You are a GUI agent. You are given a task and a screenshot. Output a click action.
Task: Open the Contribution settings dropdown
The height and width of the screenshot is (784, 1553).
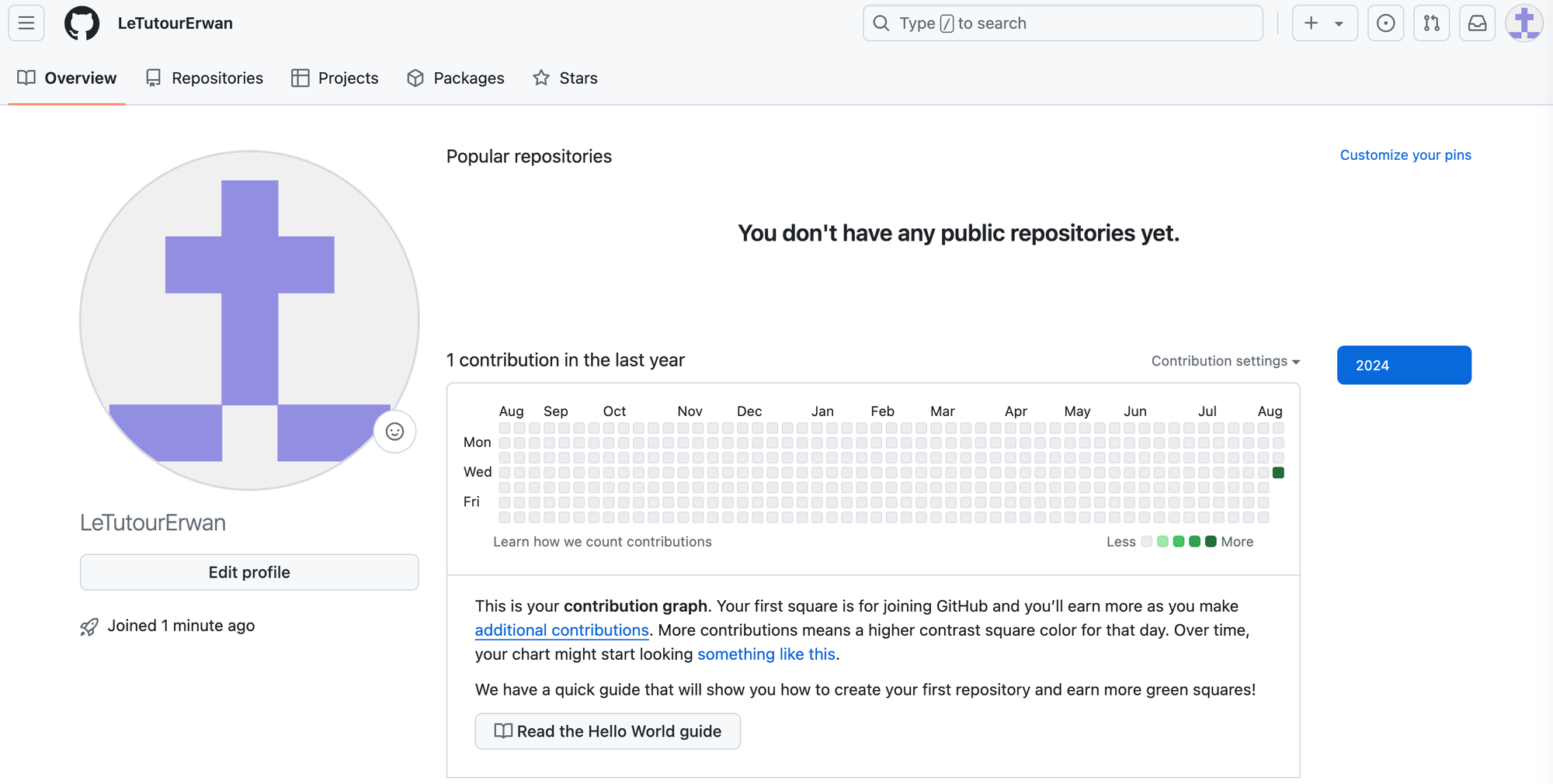1225,361
